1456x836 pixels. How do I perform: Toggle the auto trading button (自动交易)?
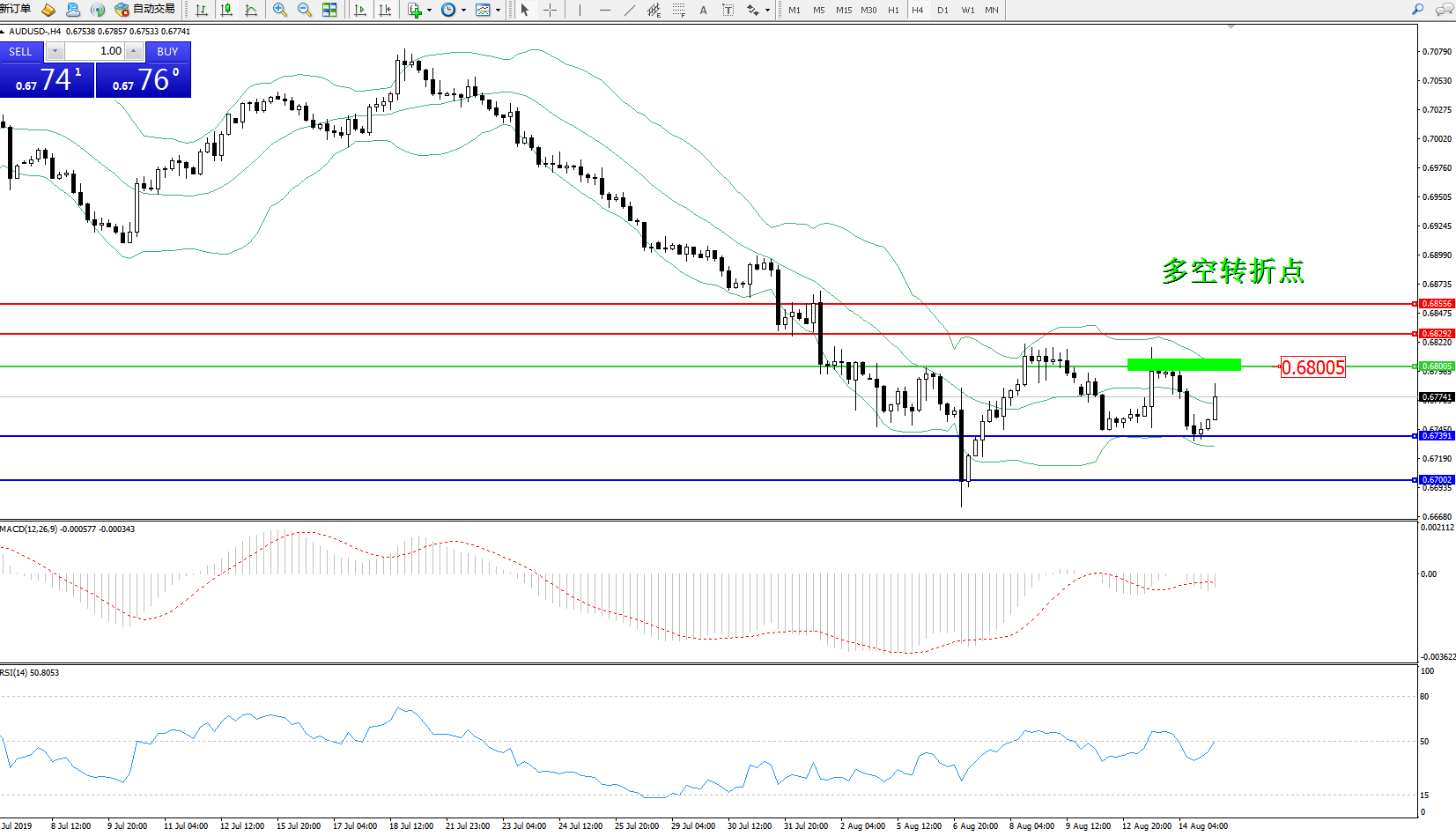point(145,10)
